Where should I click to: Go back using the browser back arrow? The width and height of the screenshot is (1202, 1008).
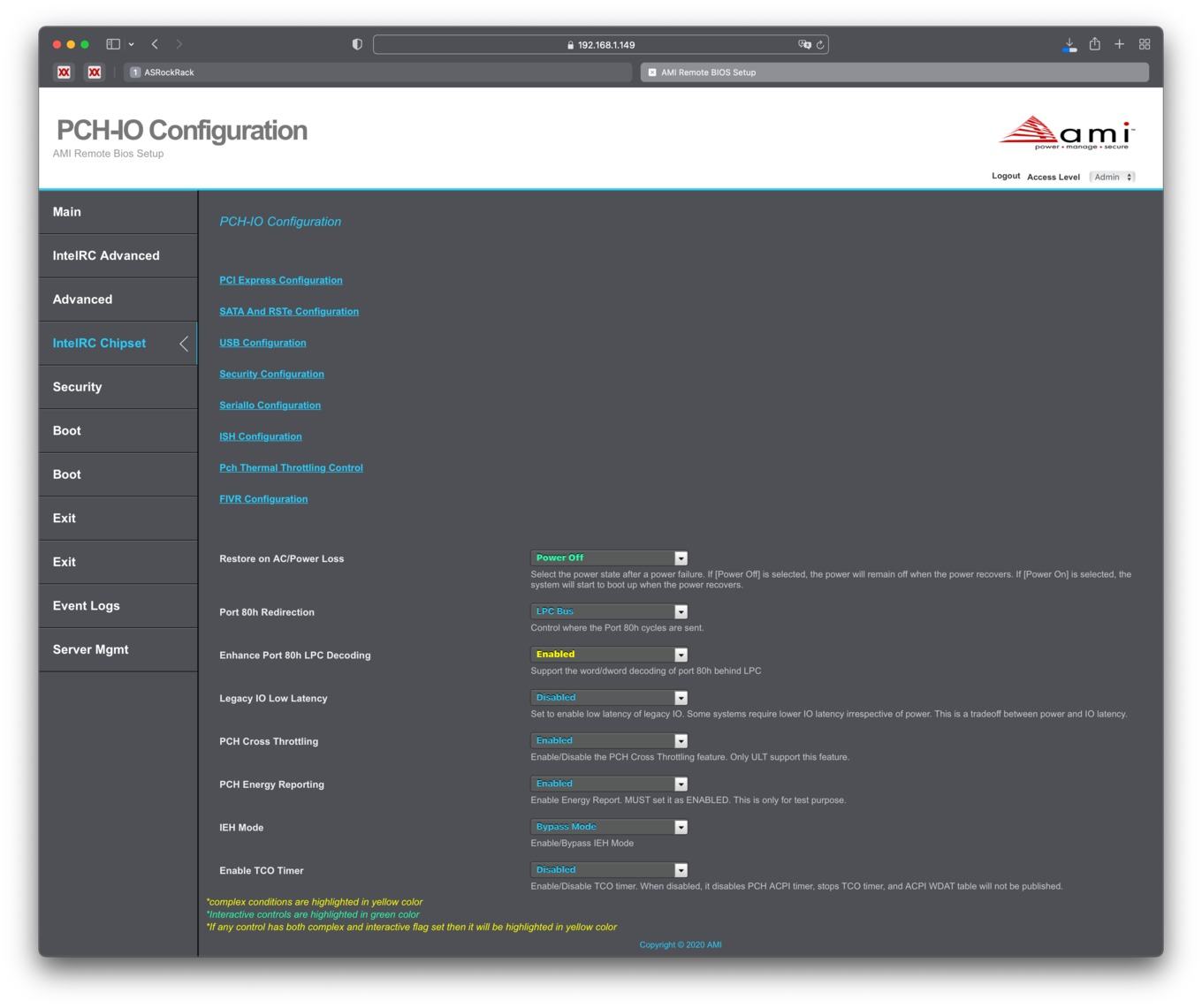155,44
